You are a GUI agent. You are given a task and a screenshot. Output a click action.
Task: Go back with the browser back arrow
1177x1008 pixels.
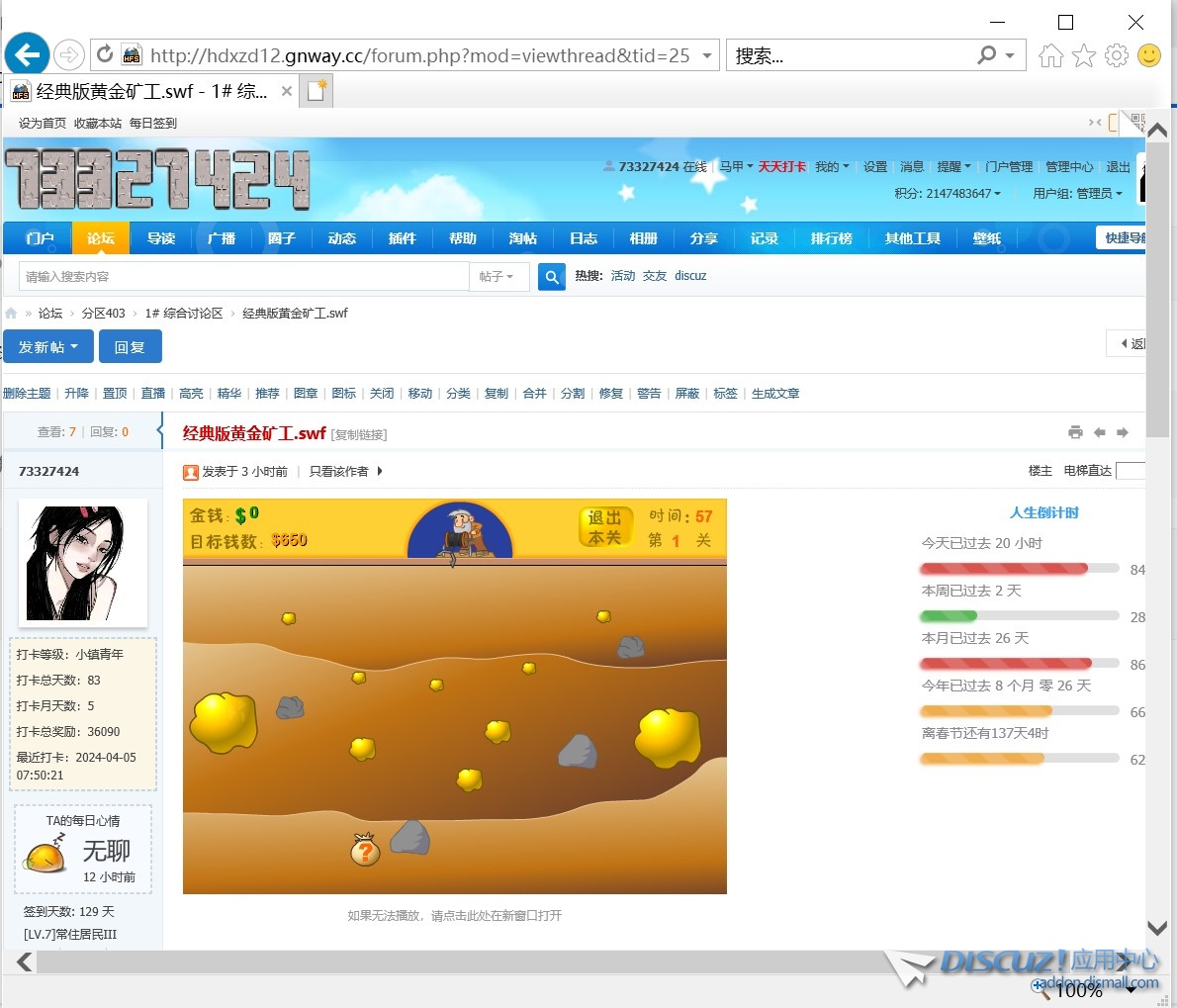27,54
